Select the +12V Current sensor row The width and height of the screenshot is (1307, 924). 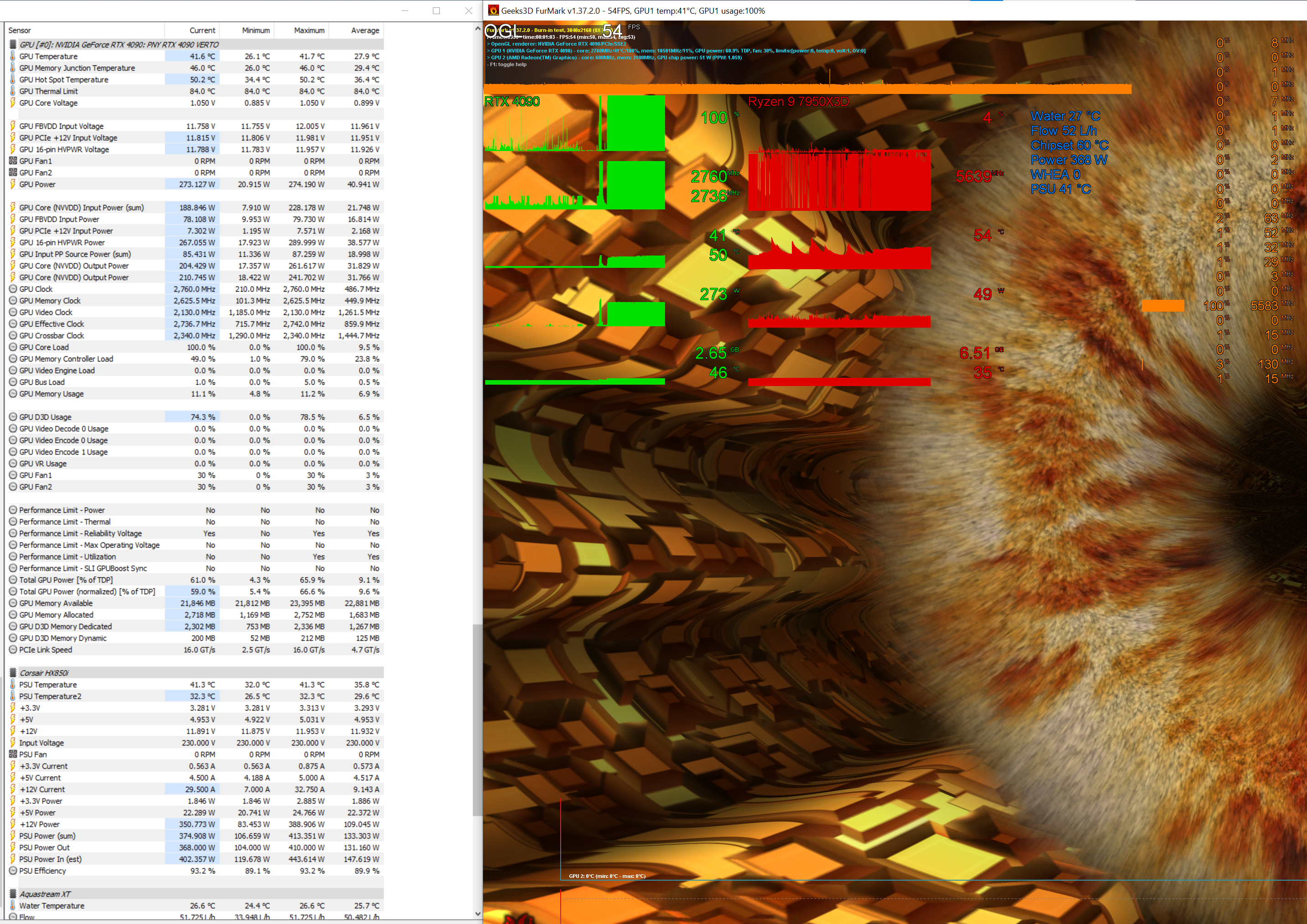[x=42, y=790]
